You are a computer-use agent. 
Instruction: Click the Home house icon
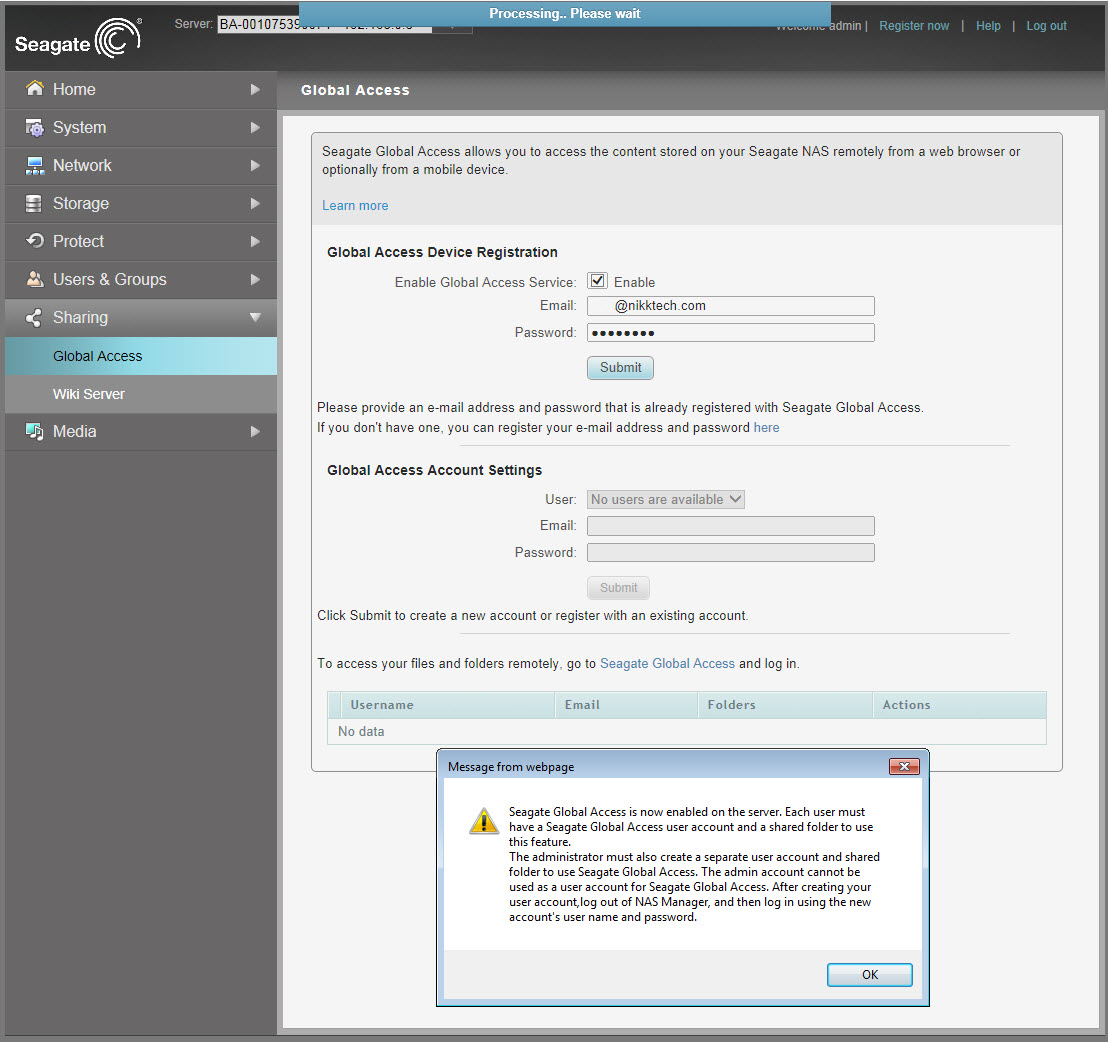click(35, 88)
